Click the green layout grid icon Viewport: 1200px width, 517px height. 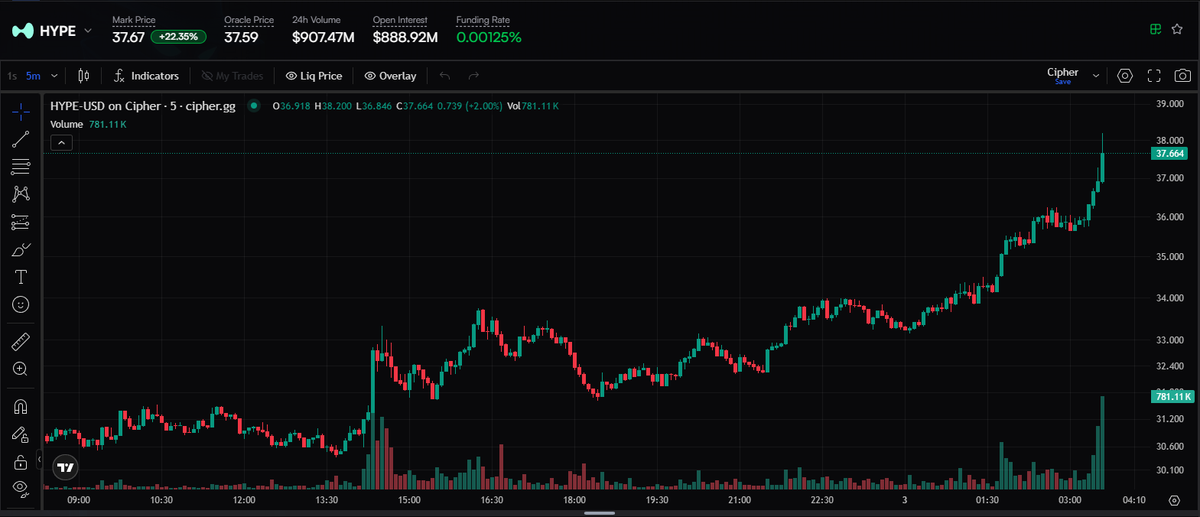[x=1155, y=30]
